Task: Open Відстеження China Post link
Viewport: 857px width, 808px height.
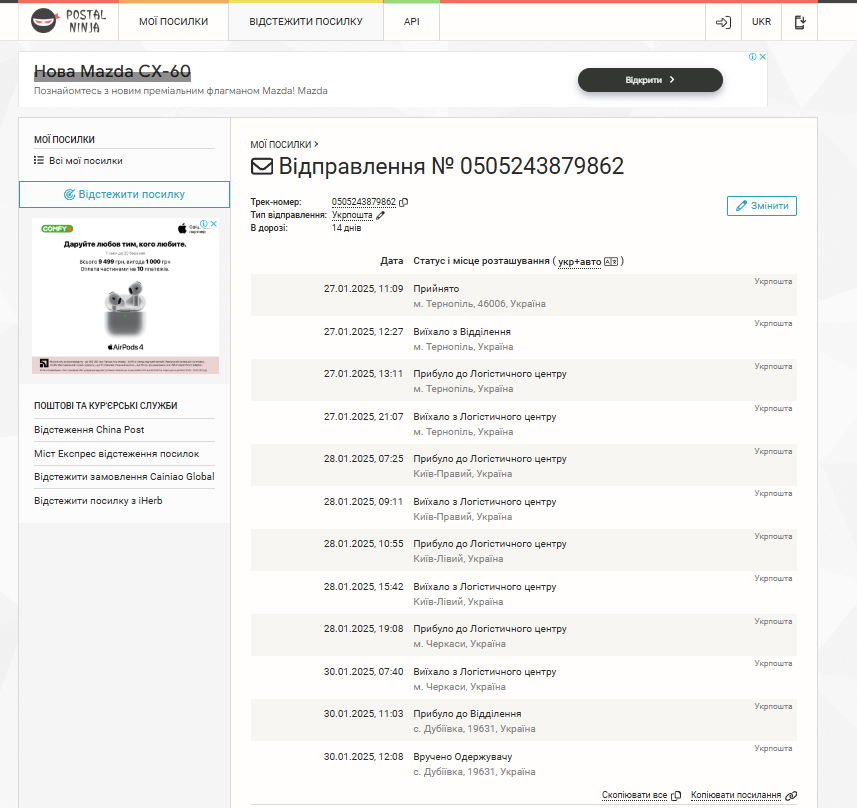Action: (89, 430)
